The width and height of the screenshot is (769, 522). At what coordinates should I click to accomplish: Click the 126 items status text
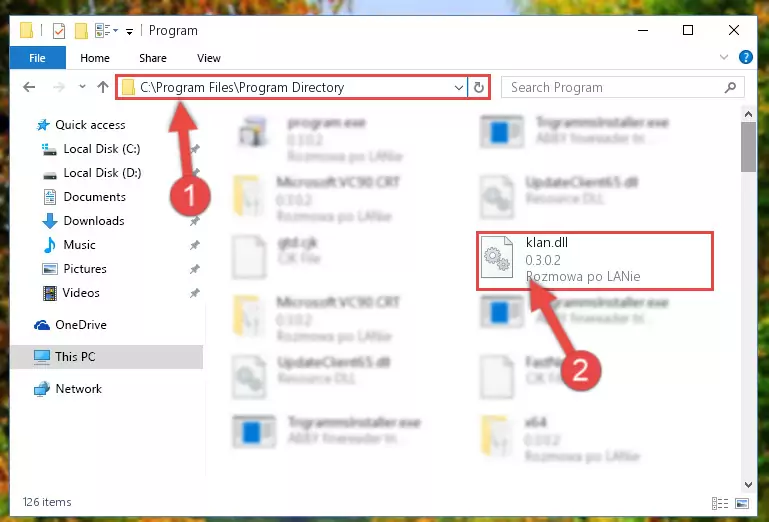[47, 502]
